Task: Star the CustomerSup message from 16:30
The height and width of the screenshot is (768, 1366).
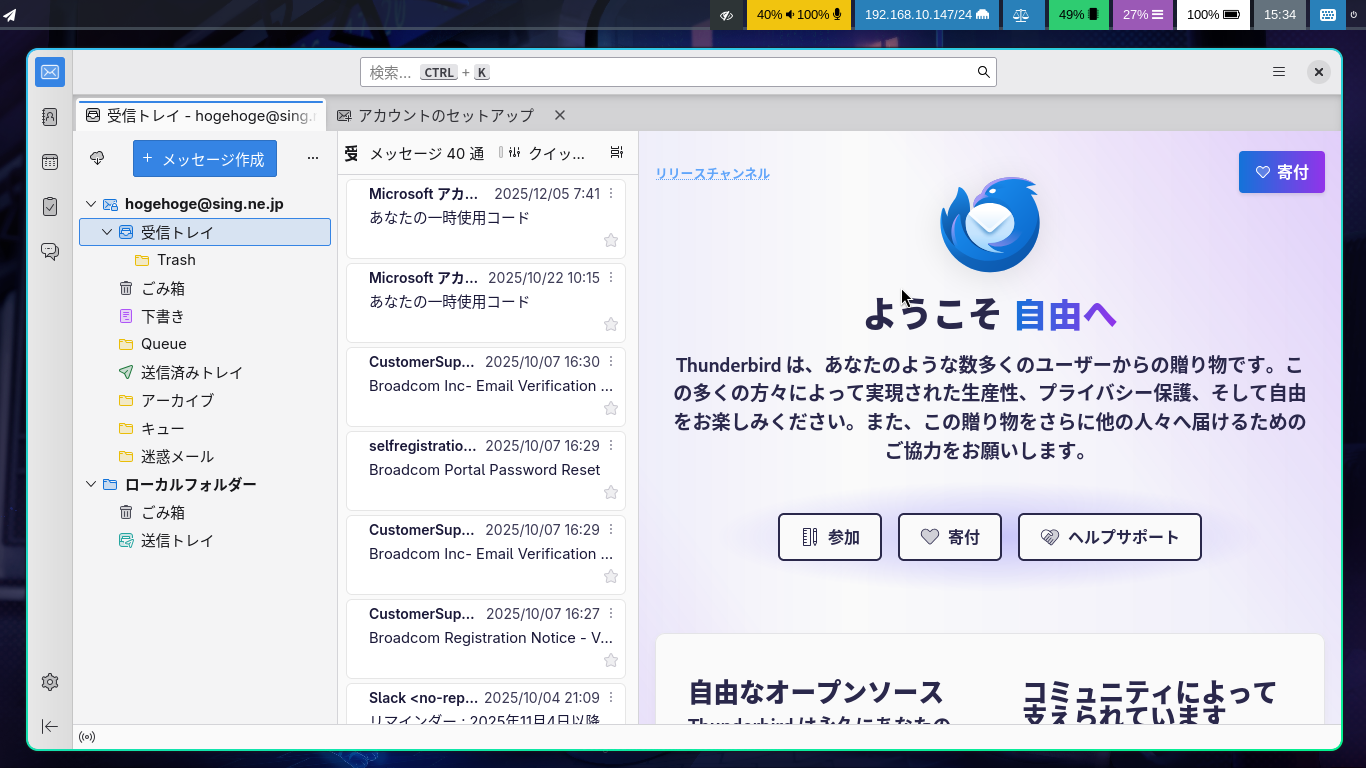Action: pyautogui.click(x=611, y=408)
